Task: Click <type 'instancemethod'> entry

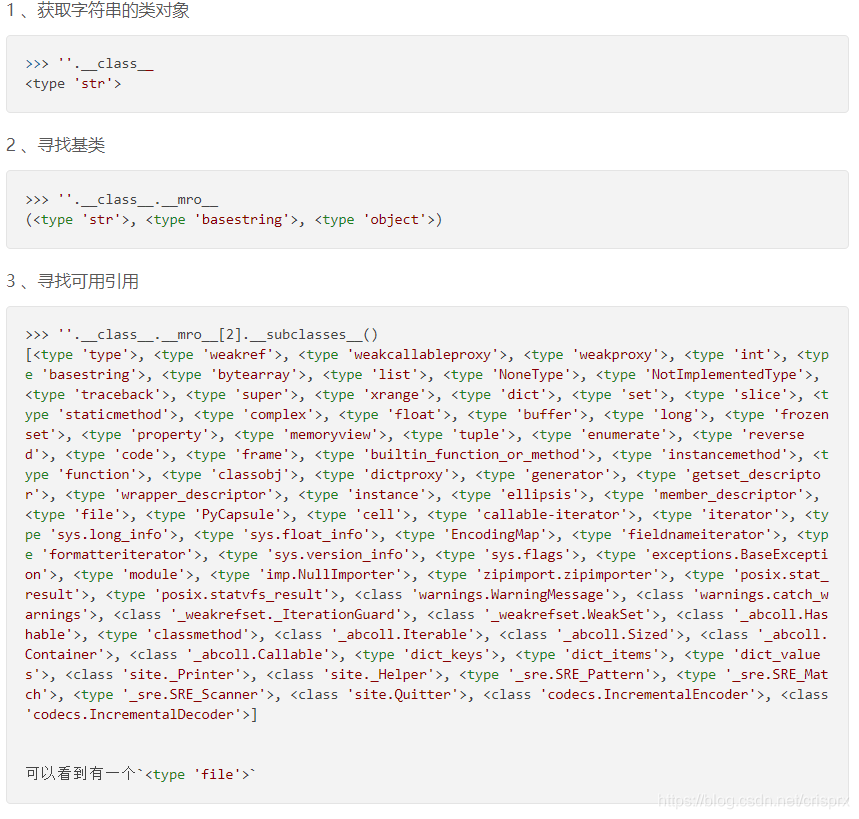Action: [705, 455]
